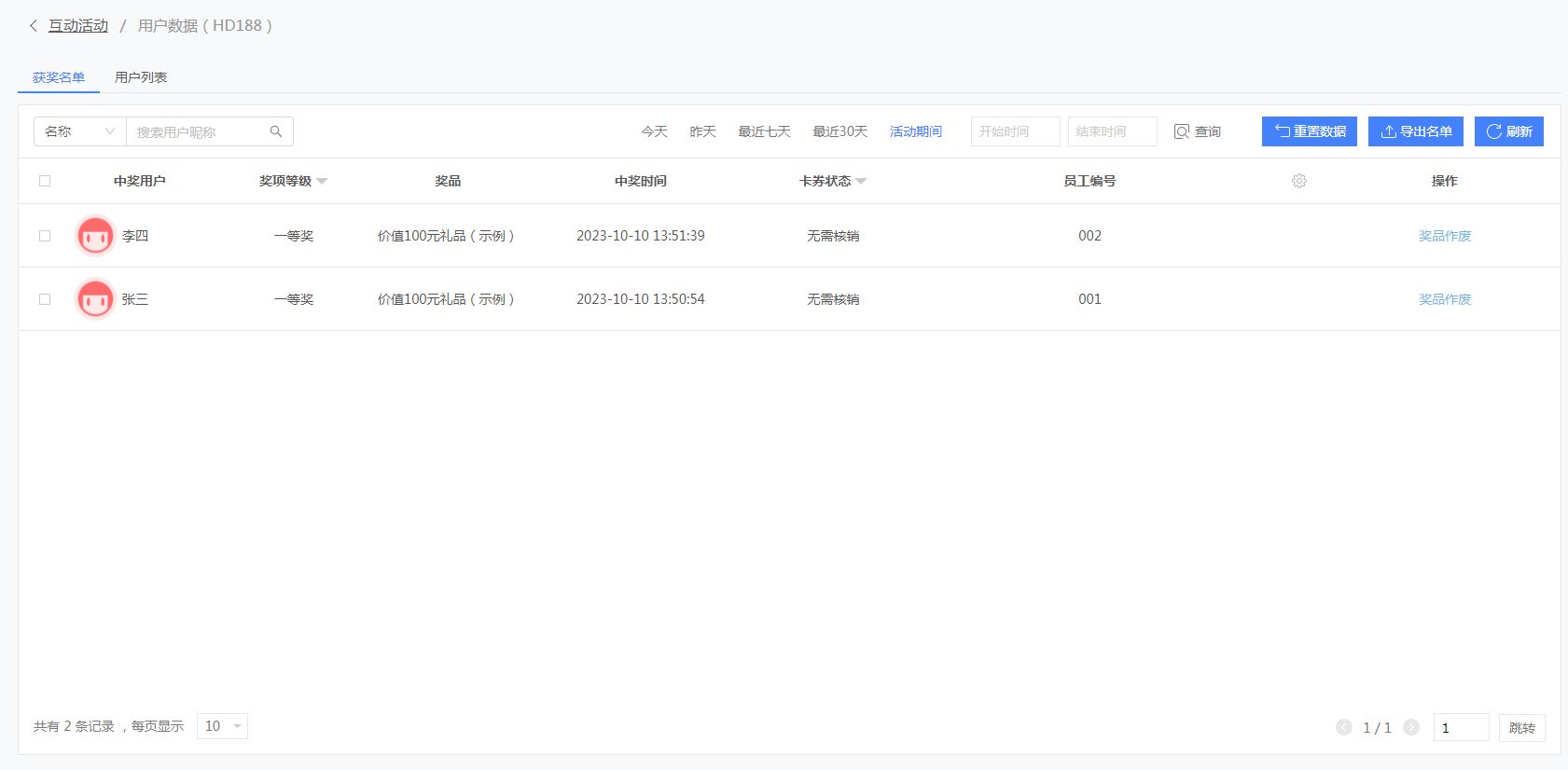Click the 中奖时间 2023-10-10 13:50:54 cell
The height and width of the screenshot is (770, 1568).
pos(641,299)
